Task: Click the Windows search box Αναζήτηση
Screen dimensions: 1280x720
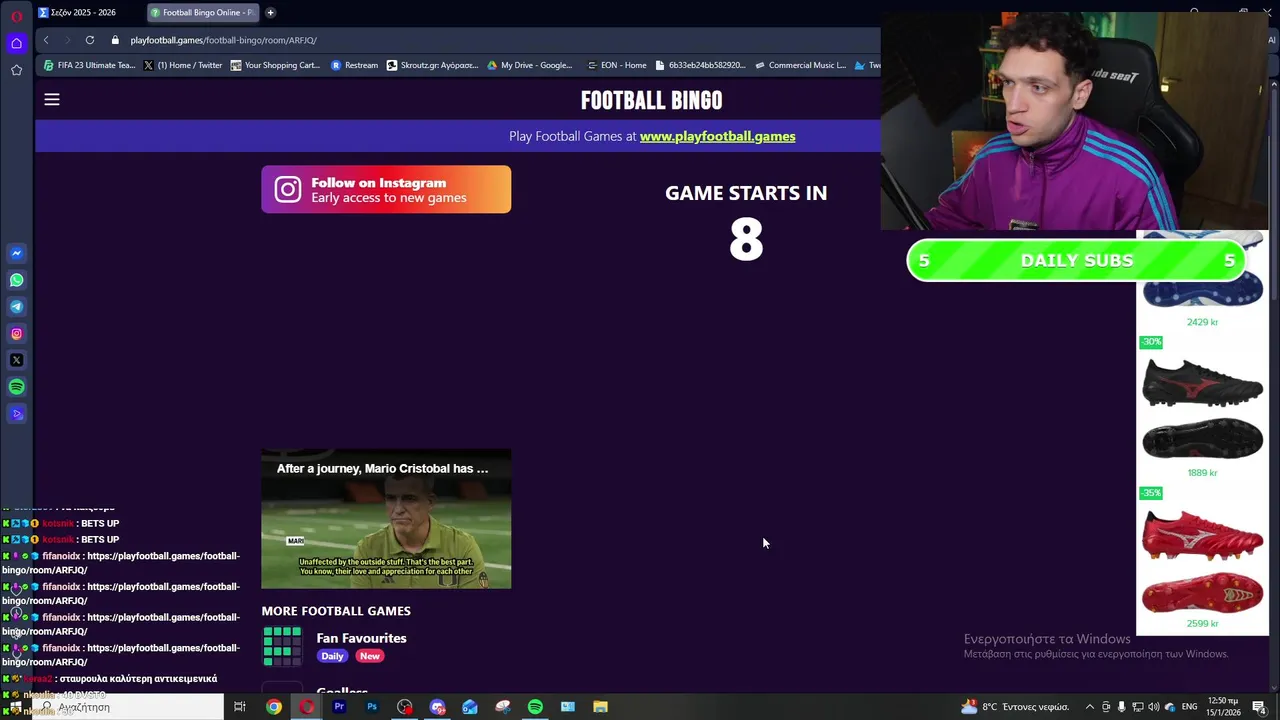Action: tap(128, 707)
